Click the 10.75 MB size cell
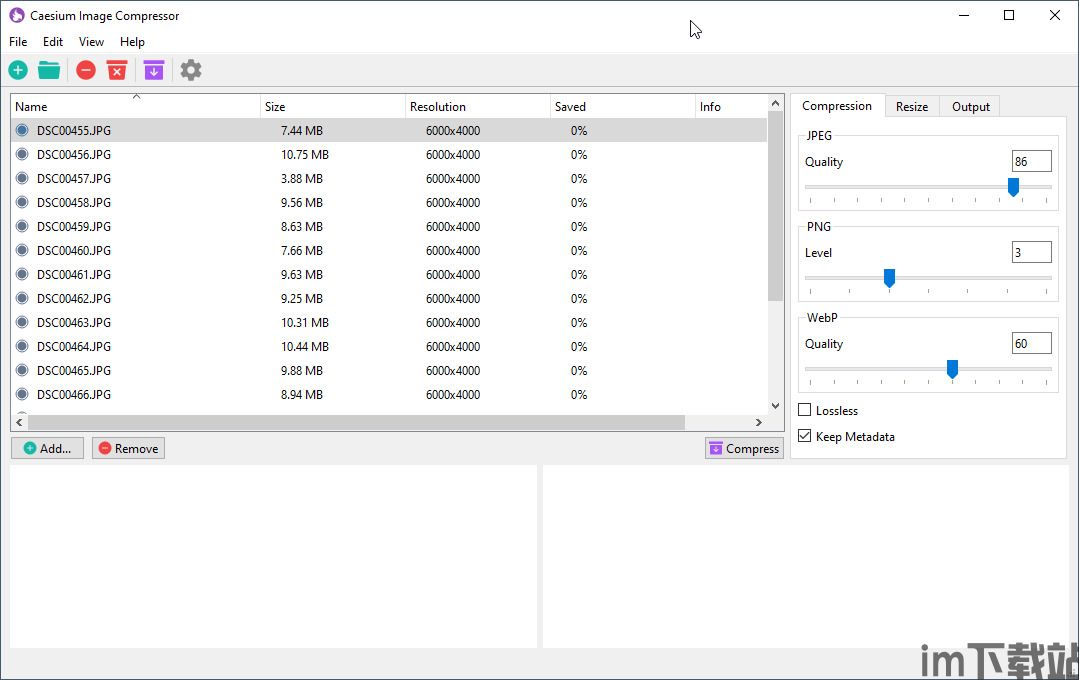This screenshot has width=1079, height=680. coord(305,154)
